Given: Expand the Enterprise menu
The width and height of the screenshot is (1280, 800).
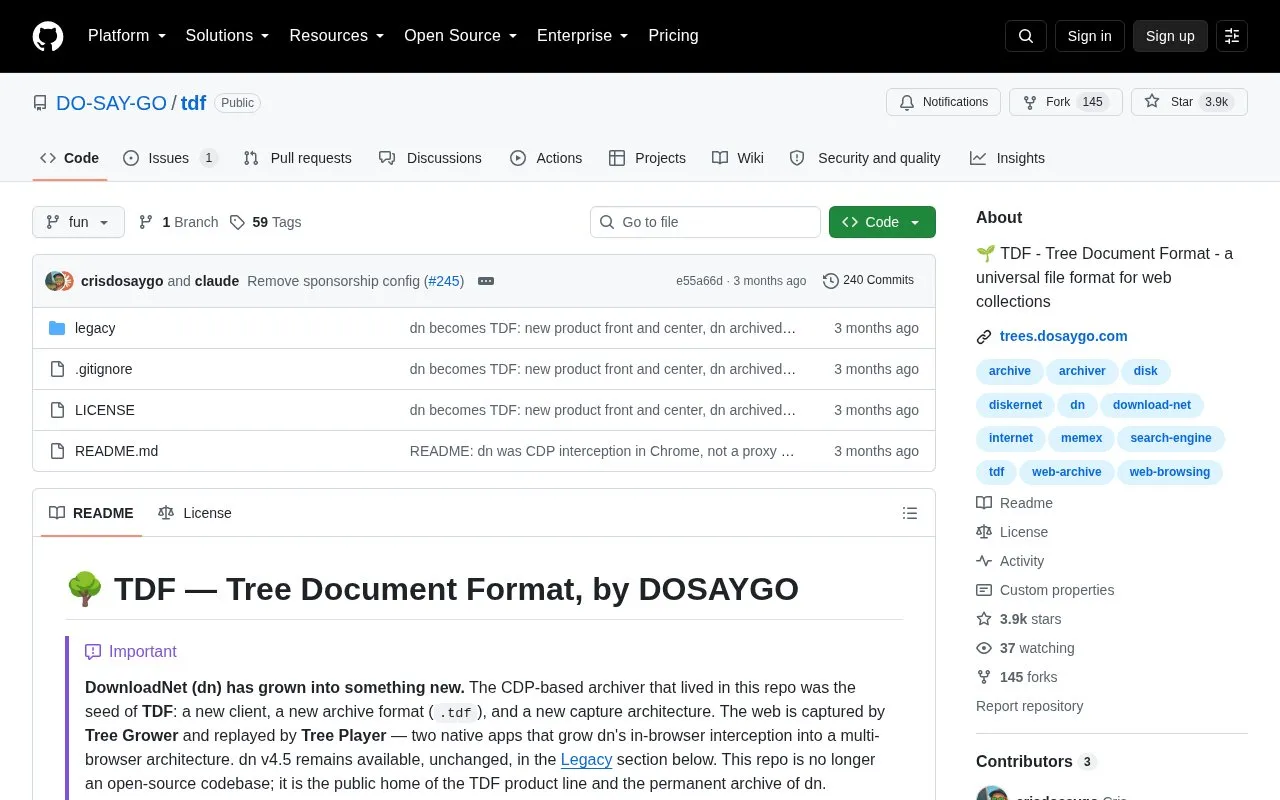Looking at the screenshot, I should click(583, 36).
